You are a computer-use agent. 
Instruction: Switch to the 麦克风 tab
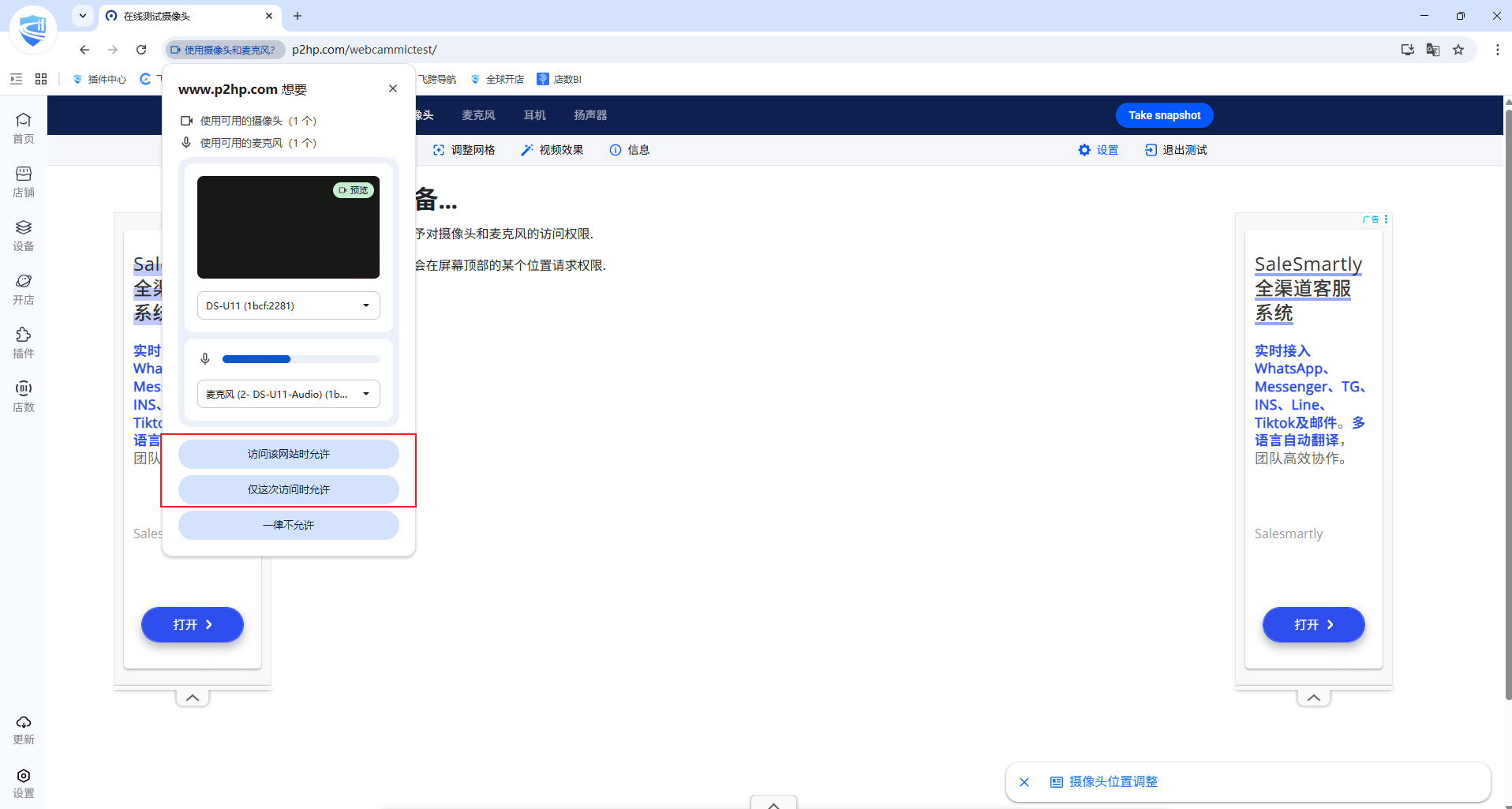coord(478,115)
